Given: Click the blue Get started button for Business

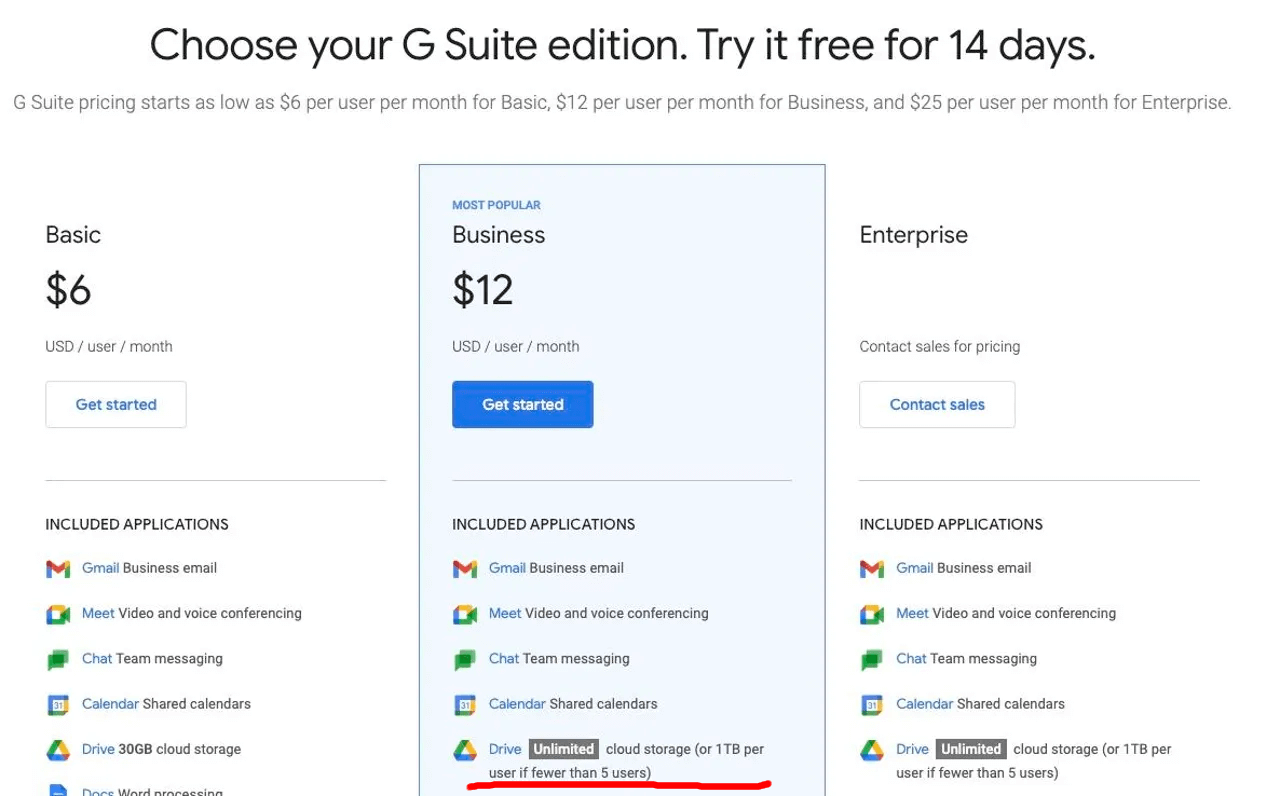Looking at the screenshot, I should (x=523, y=404).
